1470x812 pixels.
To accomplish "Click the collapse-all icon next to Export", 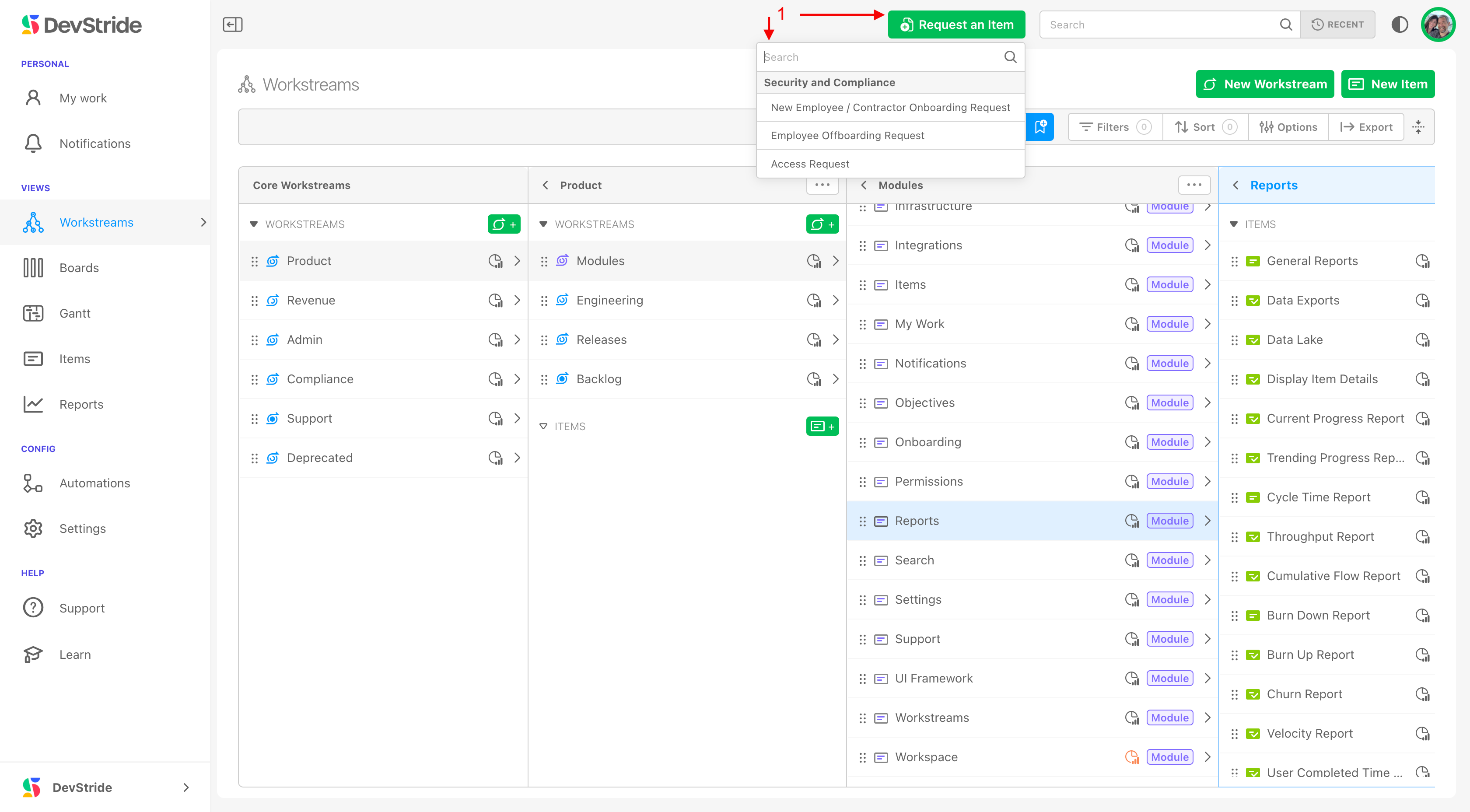I will click(1418, 127).
